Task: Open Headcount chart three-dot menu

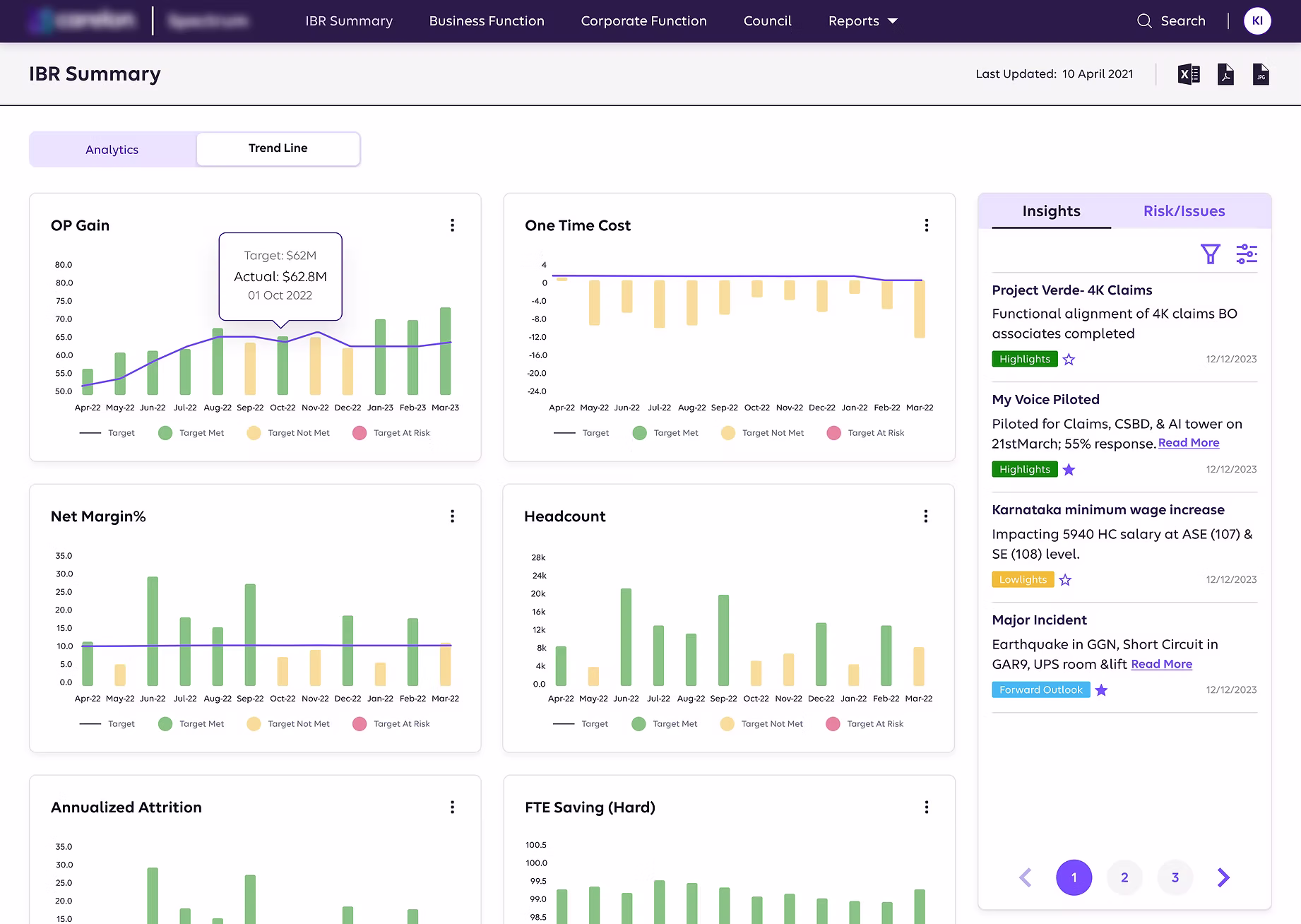Action: coord(925,516)
